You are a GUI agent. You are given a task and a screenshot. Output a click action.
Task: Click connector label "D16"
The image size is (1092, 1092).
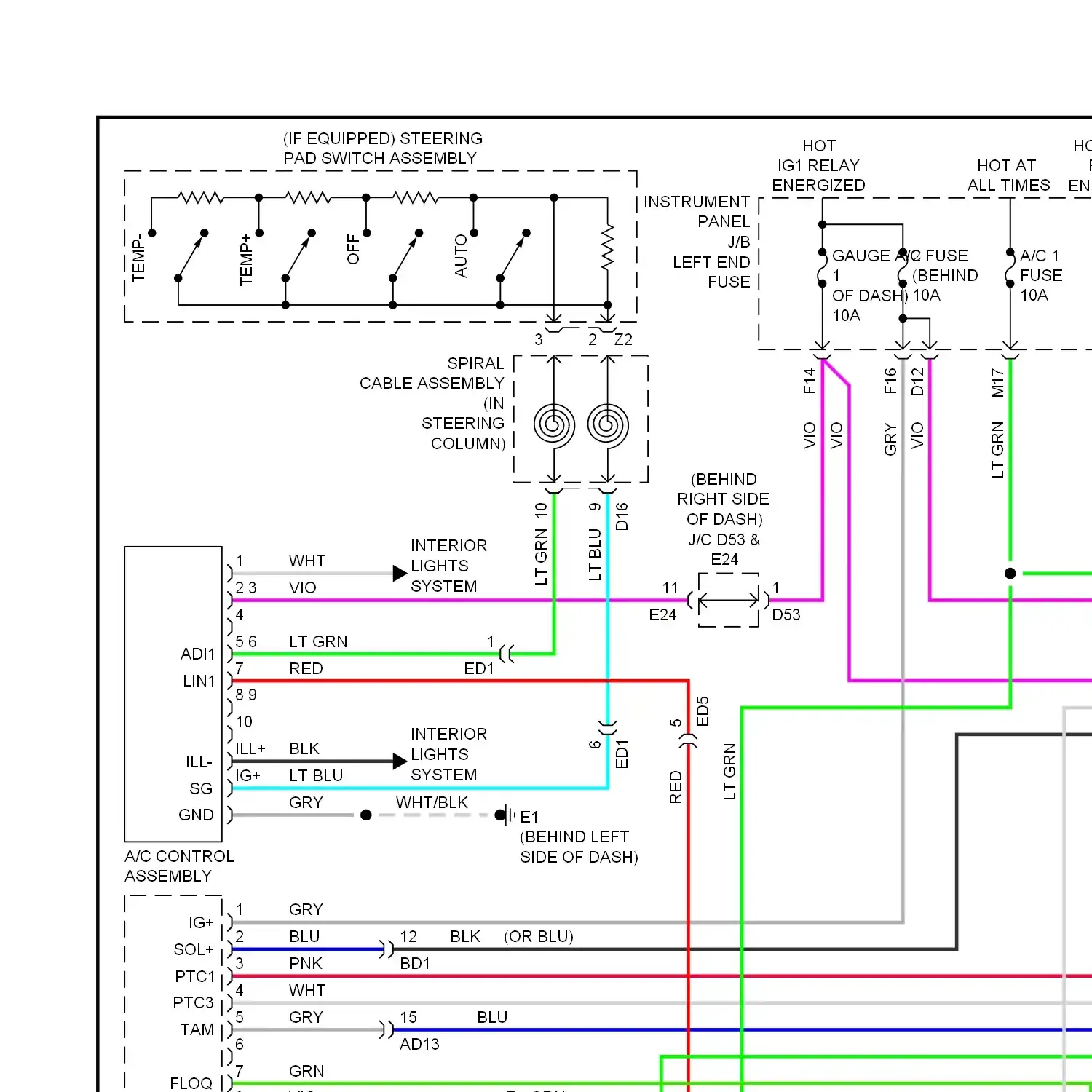tap(622, 516)
